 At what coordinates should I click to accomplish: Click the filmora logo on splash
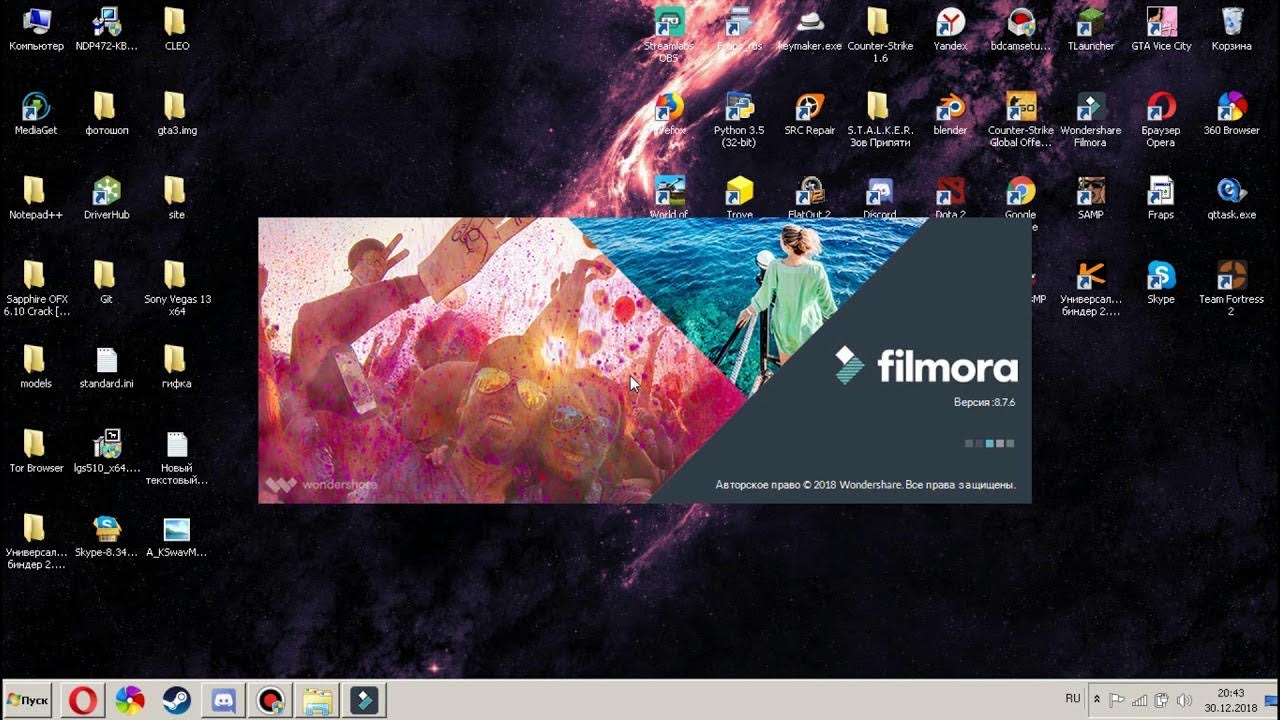[x=927, y=366]
